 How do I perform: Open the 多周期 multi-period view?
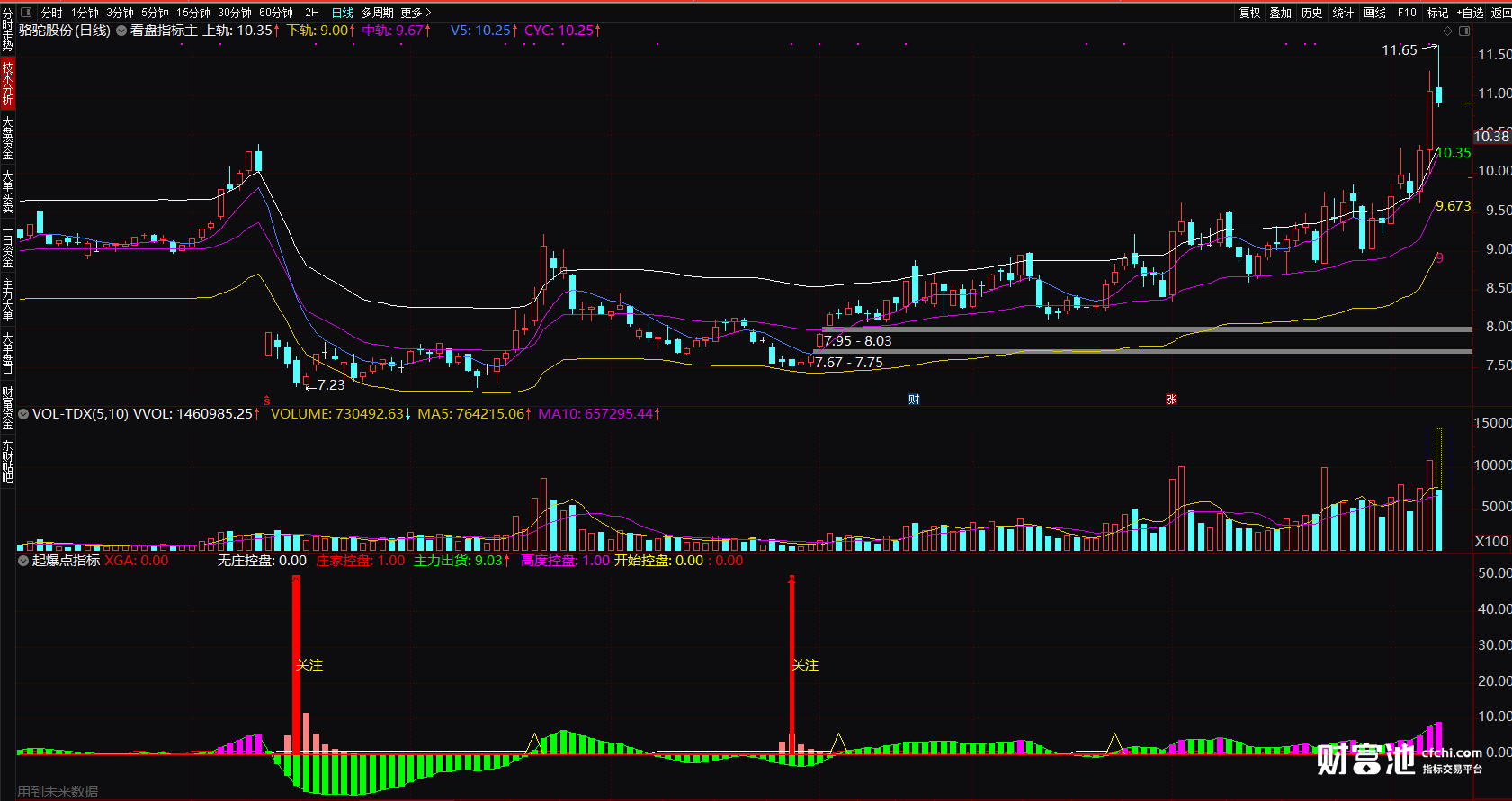click(378, 13)
